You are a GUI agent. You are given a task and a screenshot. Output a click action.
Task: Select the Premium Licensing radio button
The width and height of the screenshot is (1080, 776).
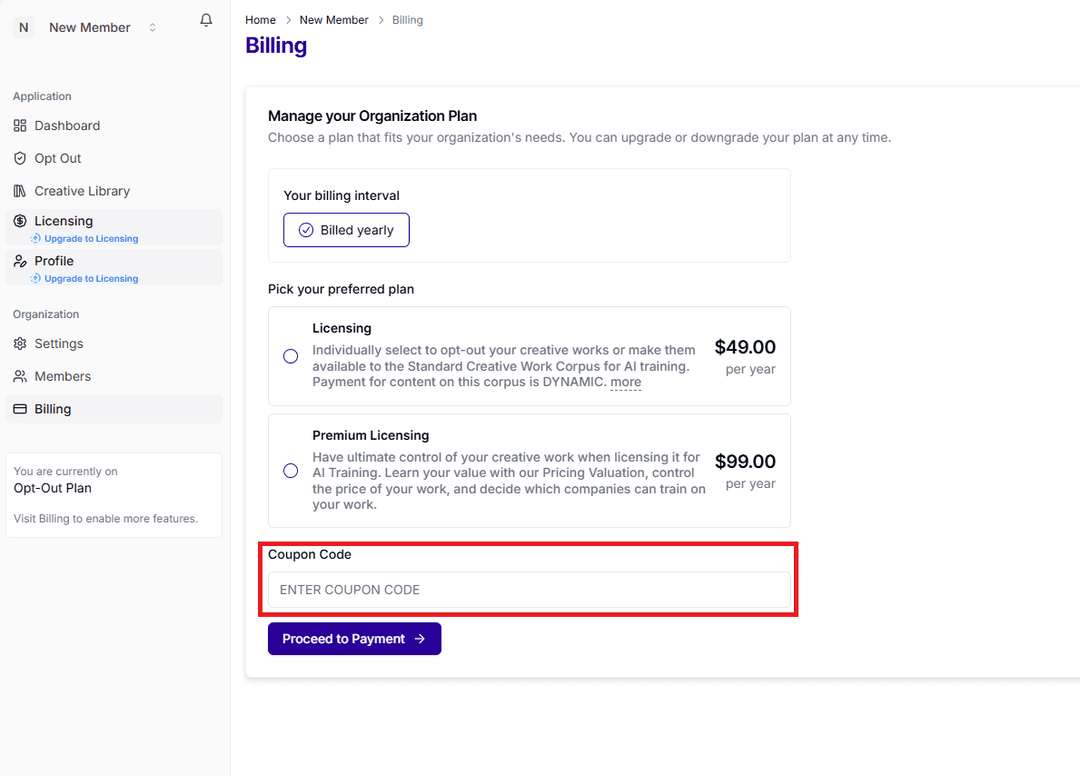[x=290, y=470]
